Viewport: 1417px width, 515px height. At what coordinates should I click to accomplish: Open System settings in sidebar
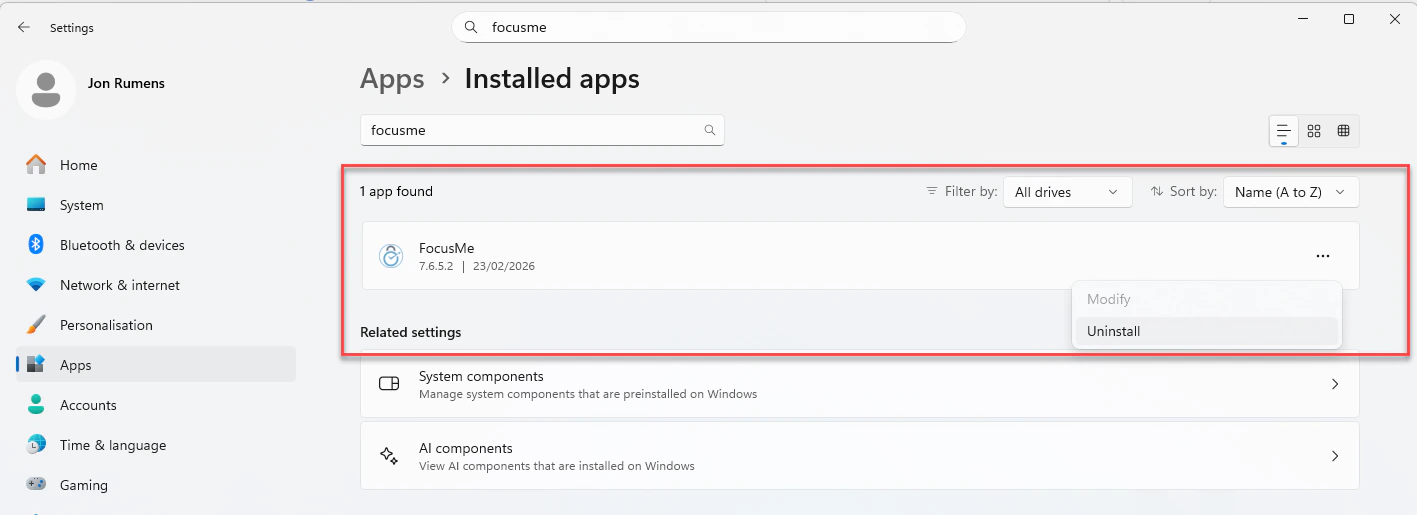tap(156, 205)
